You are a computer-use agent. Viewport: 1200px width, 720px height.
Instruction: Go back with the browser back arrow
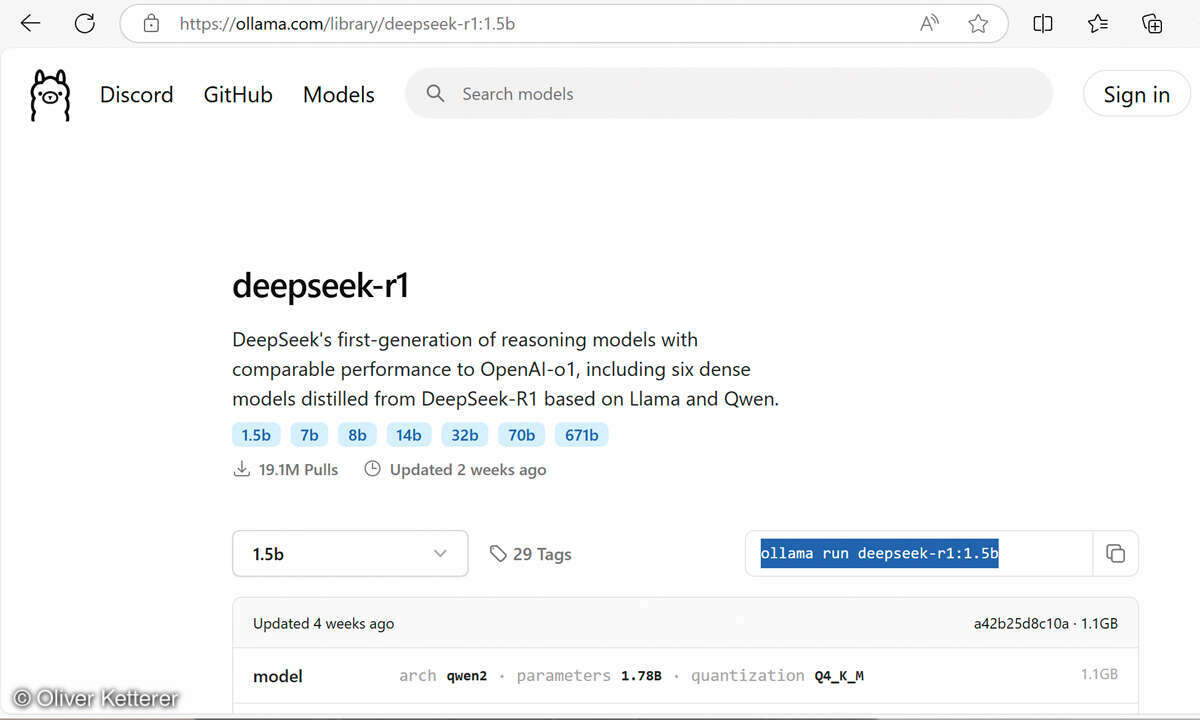pos(31,23)
